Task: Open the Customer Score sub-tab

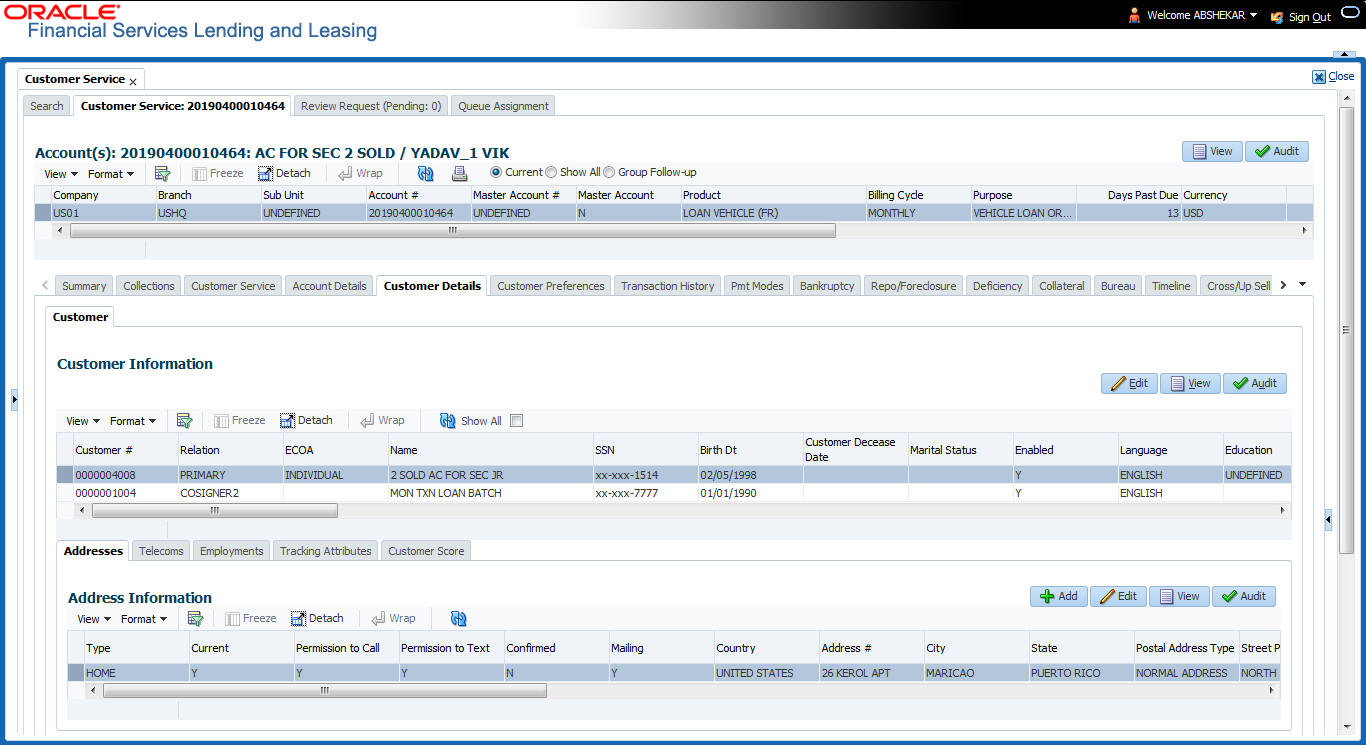Action: tap(426, 551)
